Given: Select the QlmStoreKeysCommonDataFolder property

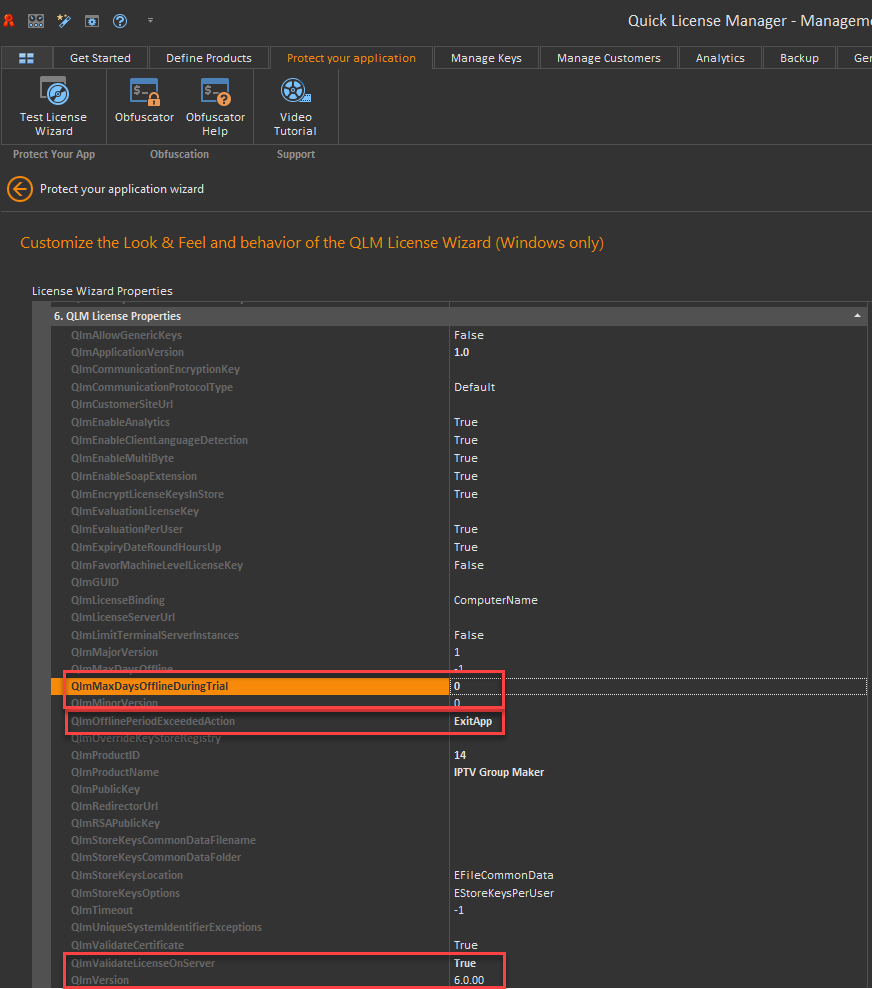Looking at the screenshot, I should click(156, 857).
